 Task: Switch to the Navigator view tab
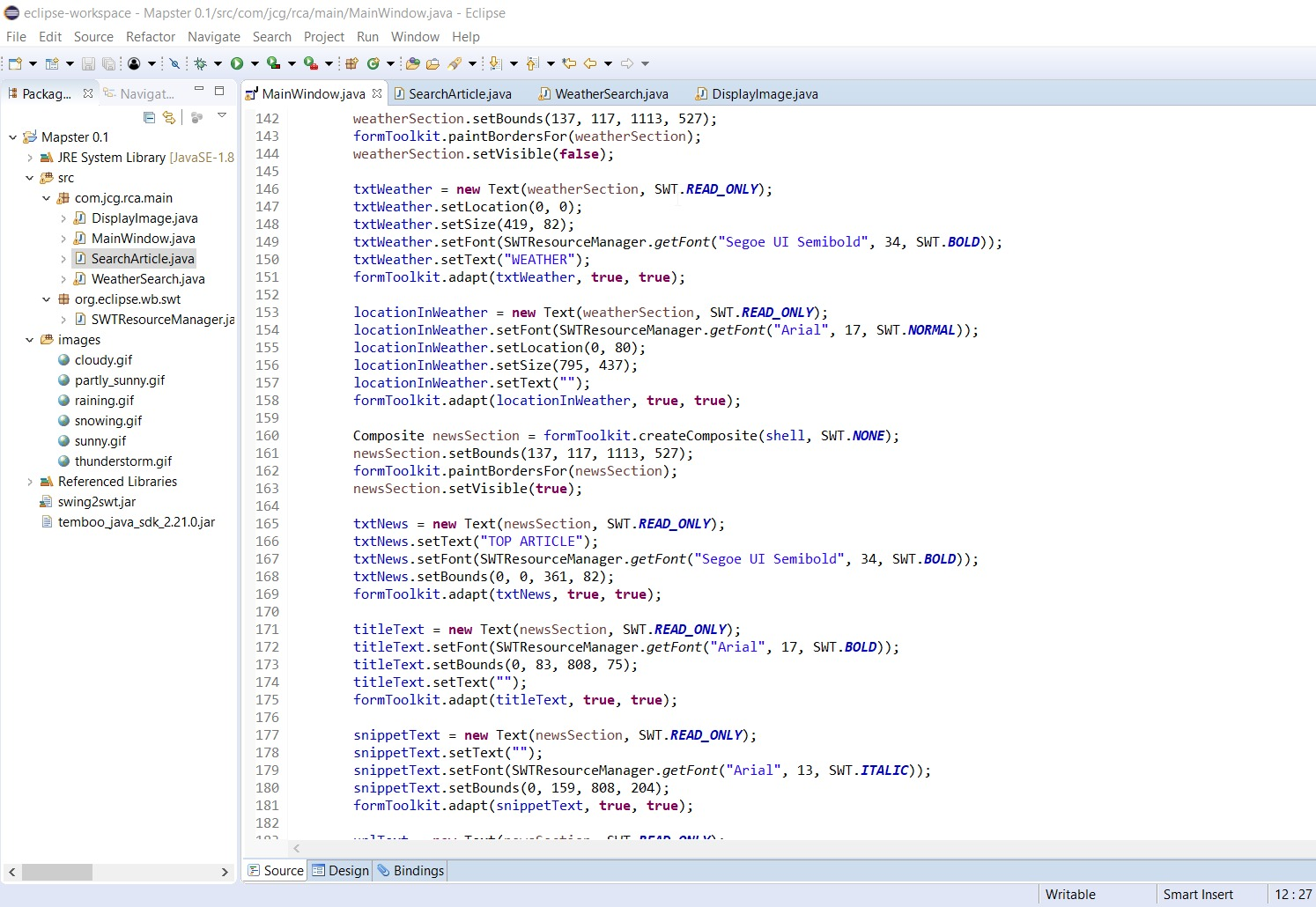tap(138, 94)
